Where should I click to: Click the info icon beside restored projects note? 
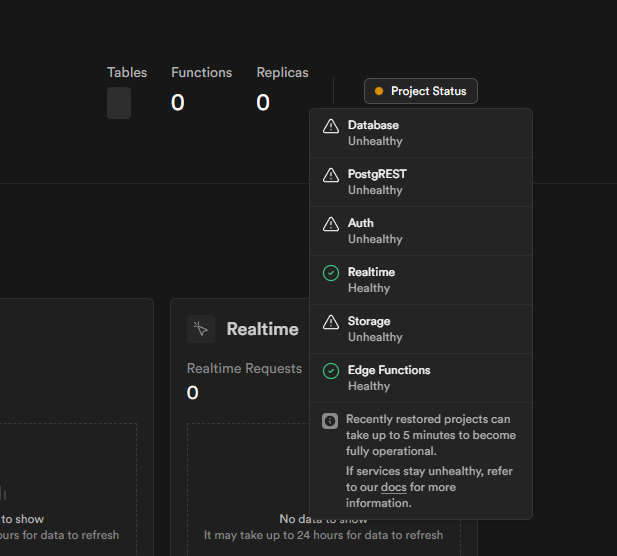click(x=330, y=421)
